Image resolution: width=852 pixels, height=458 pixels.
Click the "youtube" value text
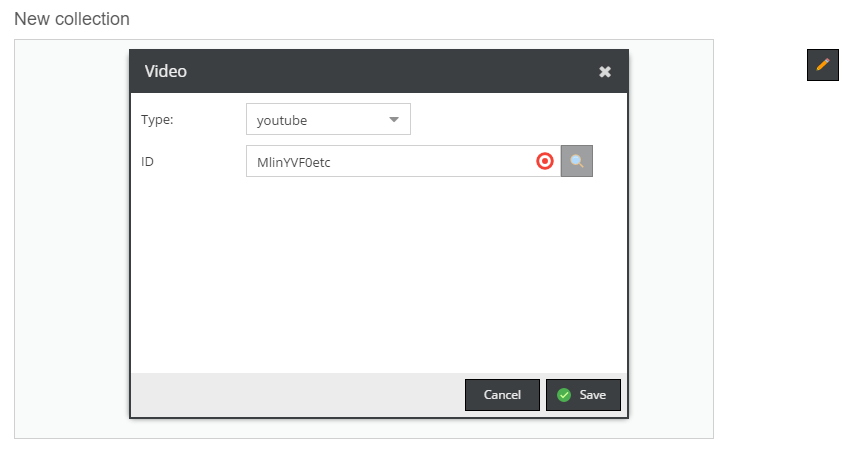click(x=282, y=121)
